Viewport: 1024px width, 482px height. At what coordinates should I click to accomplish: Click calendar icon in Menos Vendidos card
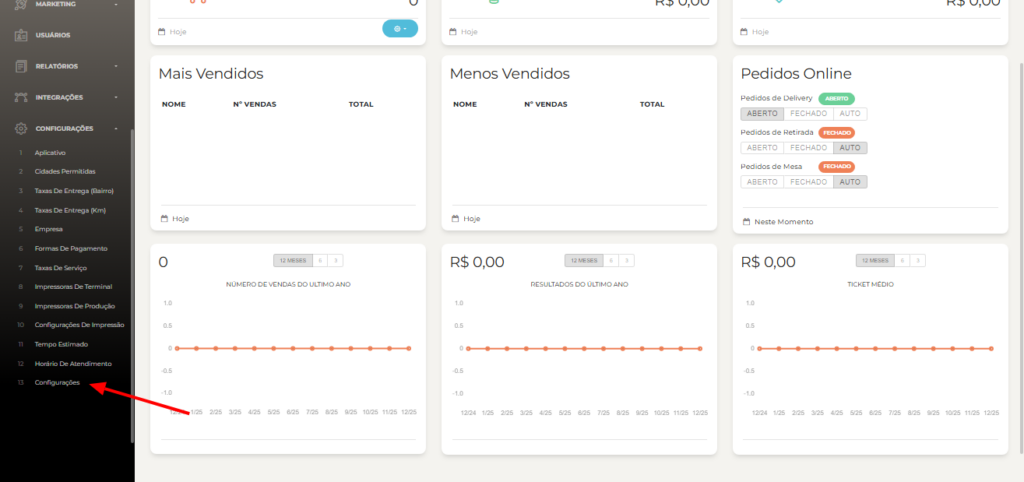click(x=454, y=218)
